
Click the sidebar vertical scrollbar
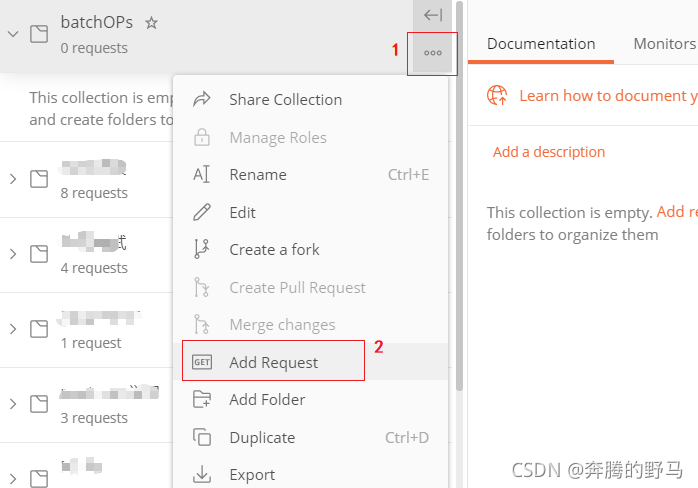[x=459, y=196]
